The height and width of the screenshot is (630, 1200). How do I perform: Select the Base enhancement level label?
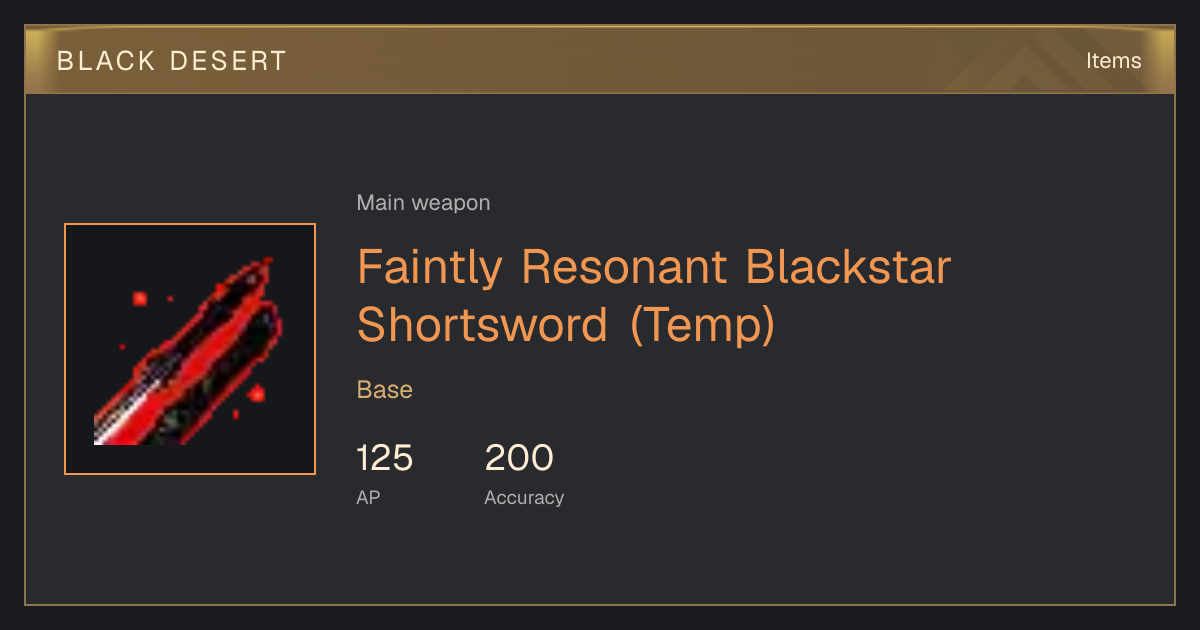click(x=385, y=390)
